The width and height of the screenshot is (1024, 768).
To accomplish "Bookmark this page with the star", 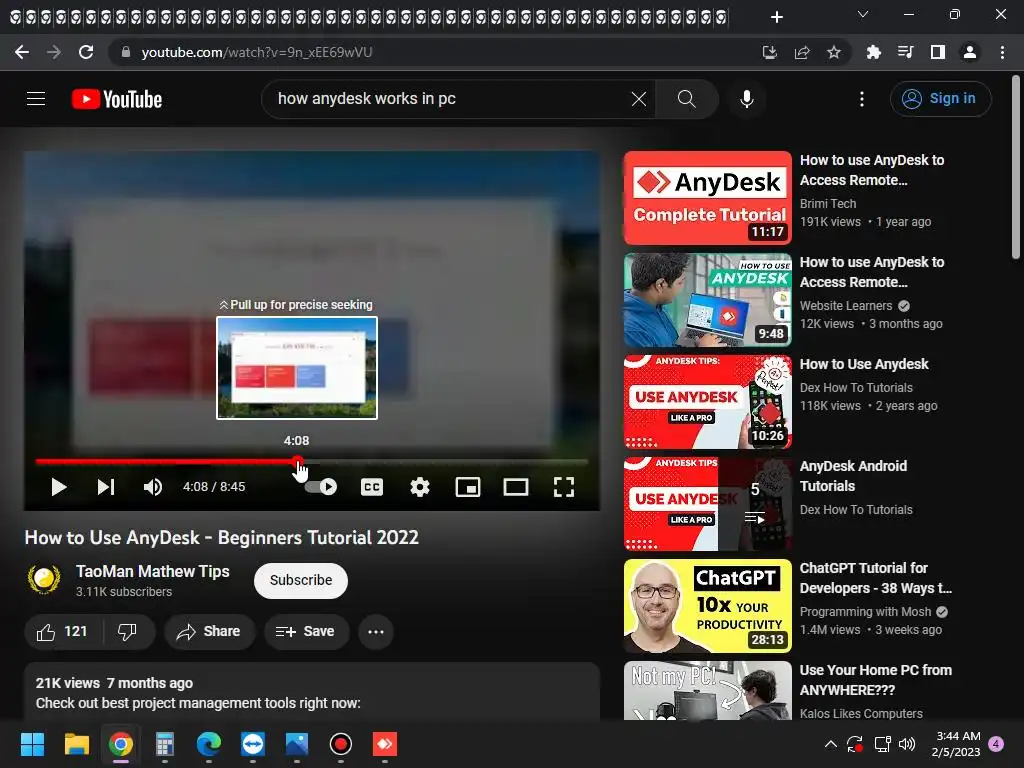I will click(x=834, y=52).
